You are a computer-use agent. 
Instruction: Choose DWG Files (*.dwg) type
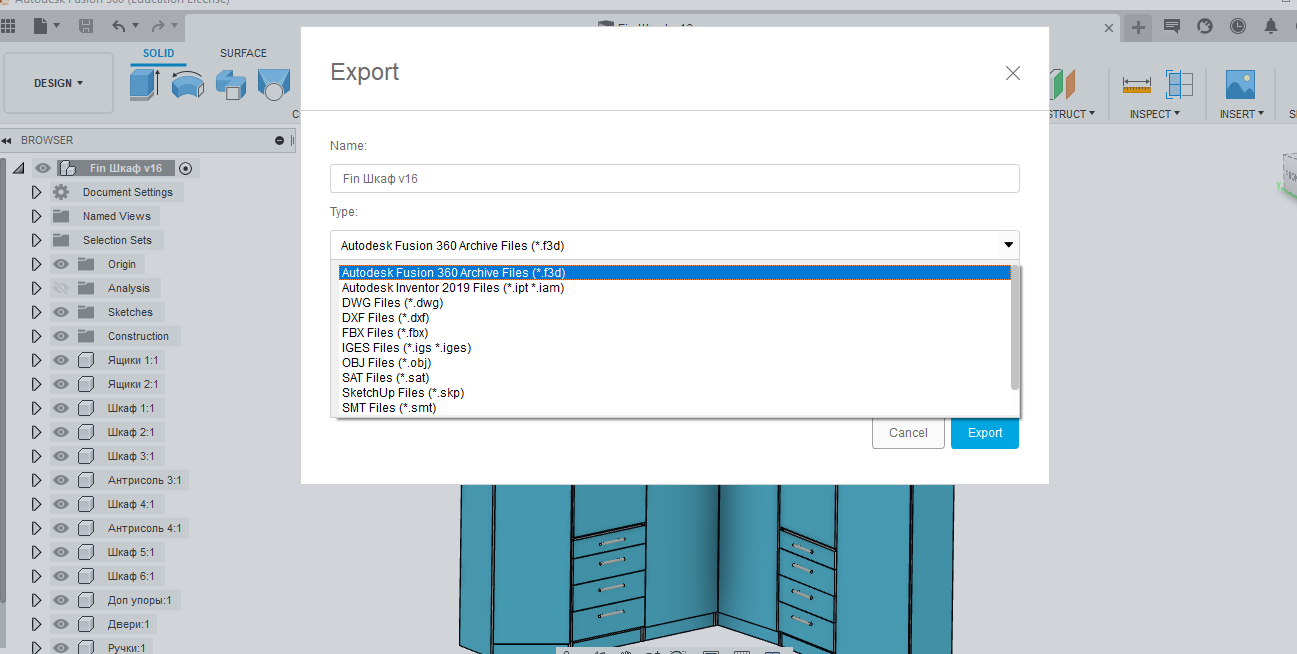pos(675,303)
